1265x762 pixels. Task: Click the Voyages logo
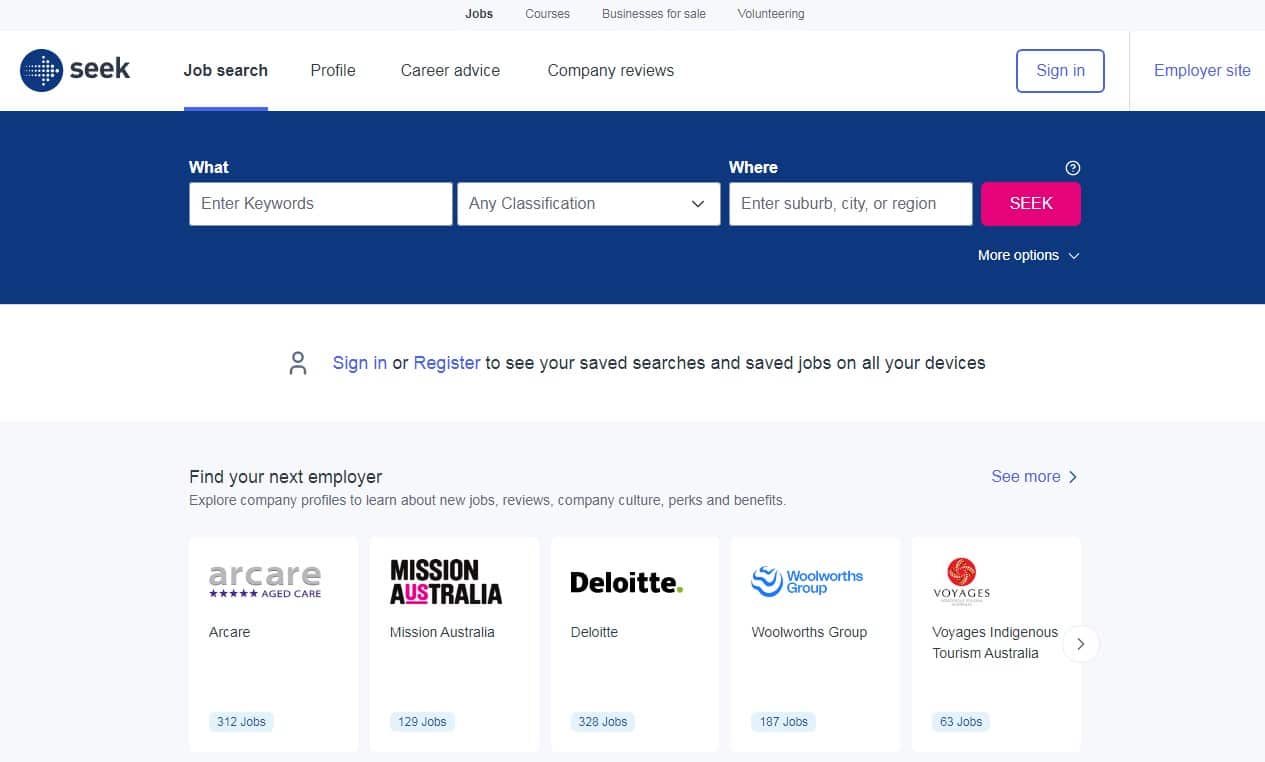(x=961, y=582)
